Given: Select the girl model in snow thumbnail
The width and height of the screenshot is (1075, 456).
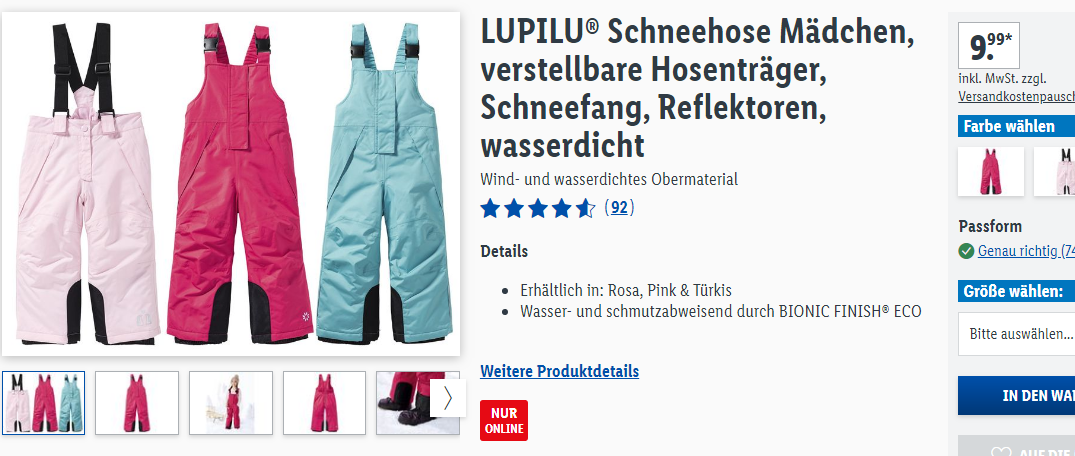Looking at the screenshot, I should [231, 403].
